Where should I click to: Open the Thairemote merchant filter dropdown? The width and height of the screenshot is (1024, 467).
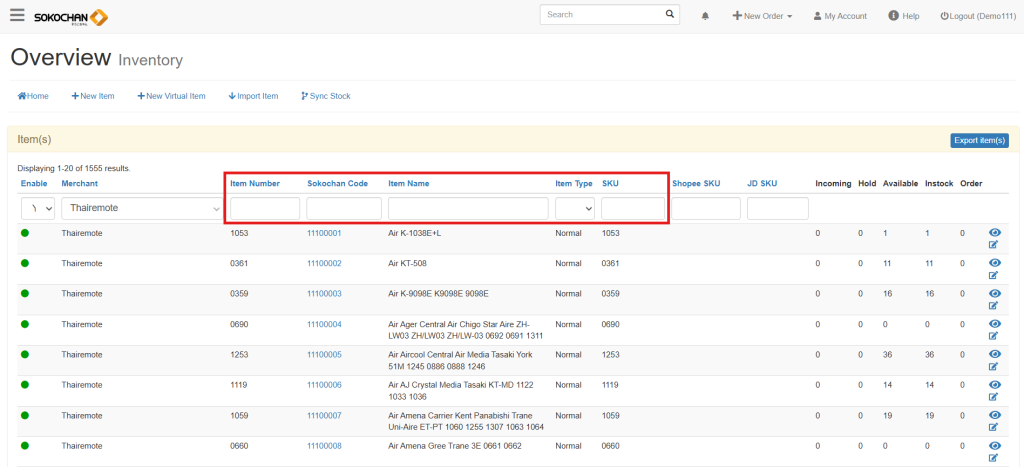[x=141, y=208]
